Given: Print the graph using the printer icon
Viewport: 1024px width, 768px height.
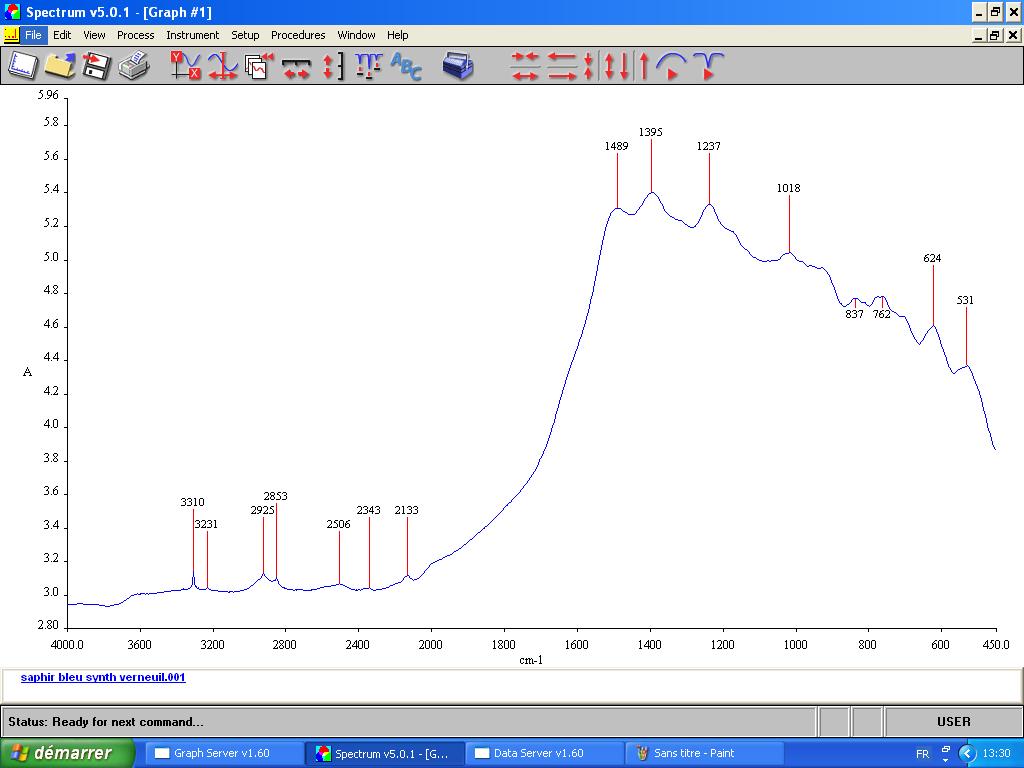Looking at the screenshot, I should pyautogui.click(x=133, y=66).
